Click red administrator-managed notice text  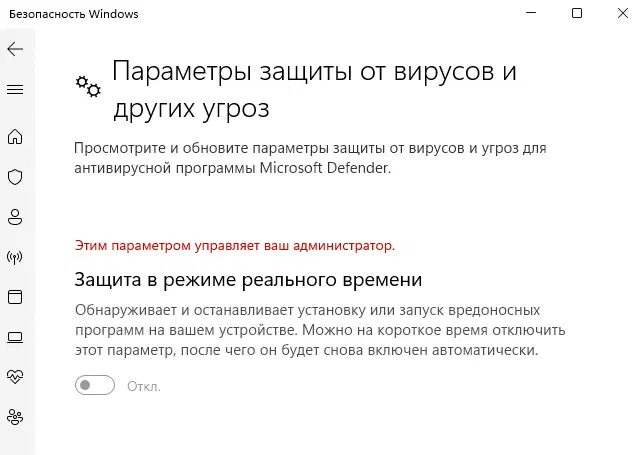pos(234,244)
